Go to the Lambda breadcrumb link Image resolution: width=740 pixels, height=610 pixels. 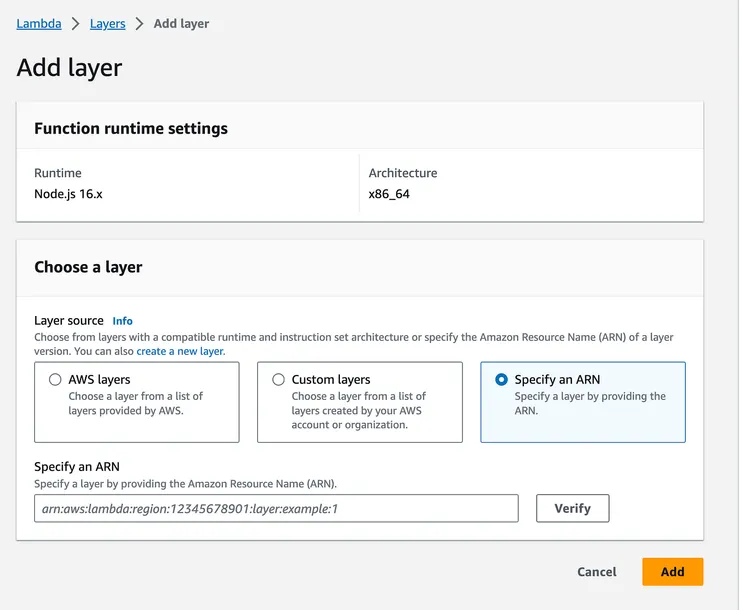[39, 23]
